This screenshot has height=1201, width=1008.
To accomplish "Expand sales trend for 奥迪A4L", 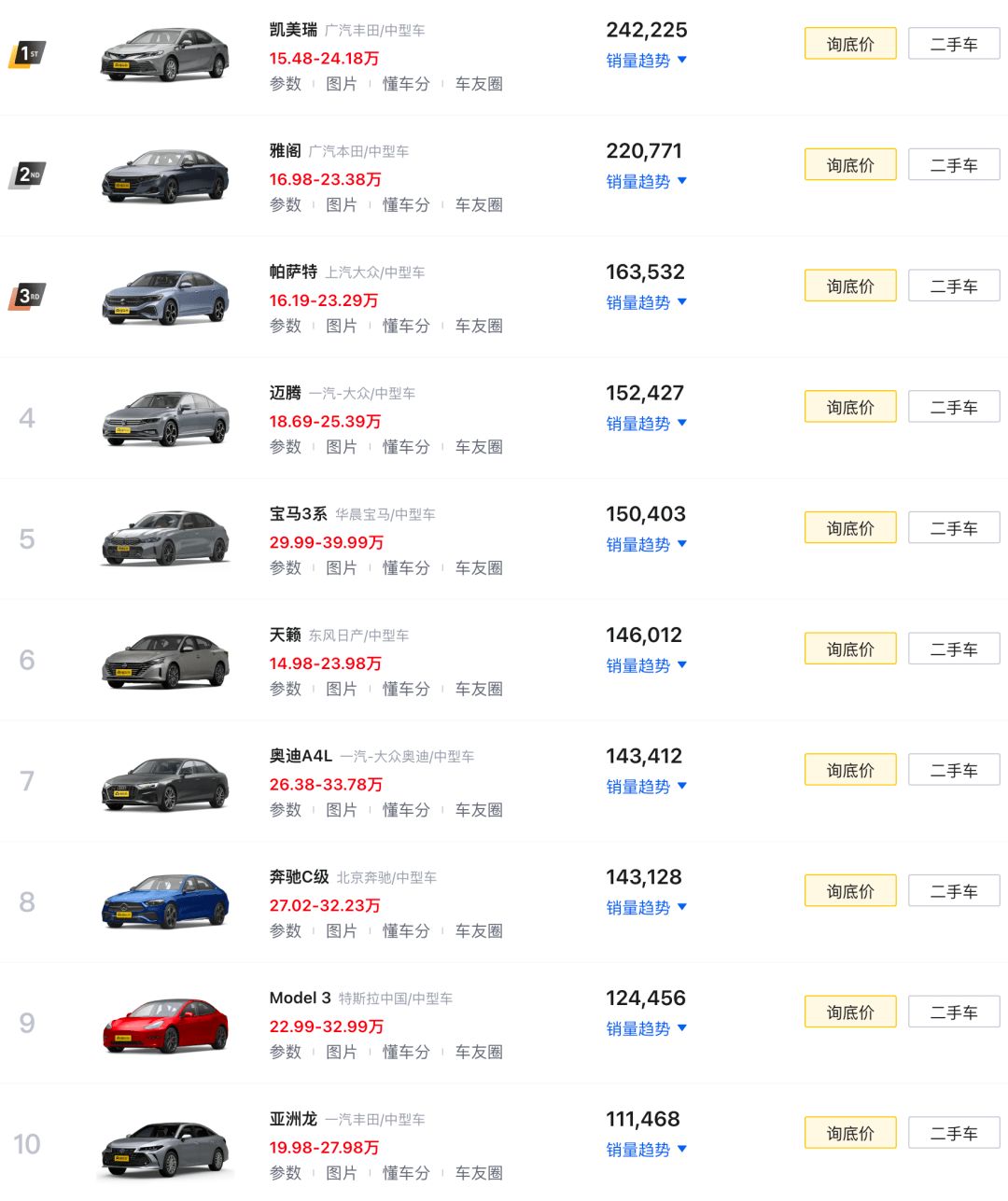I will coord(646,787).
